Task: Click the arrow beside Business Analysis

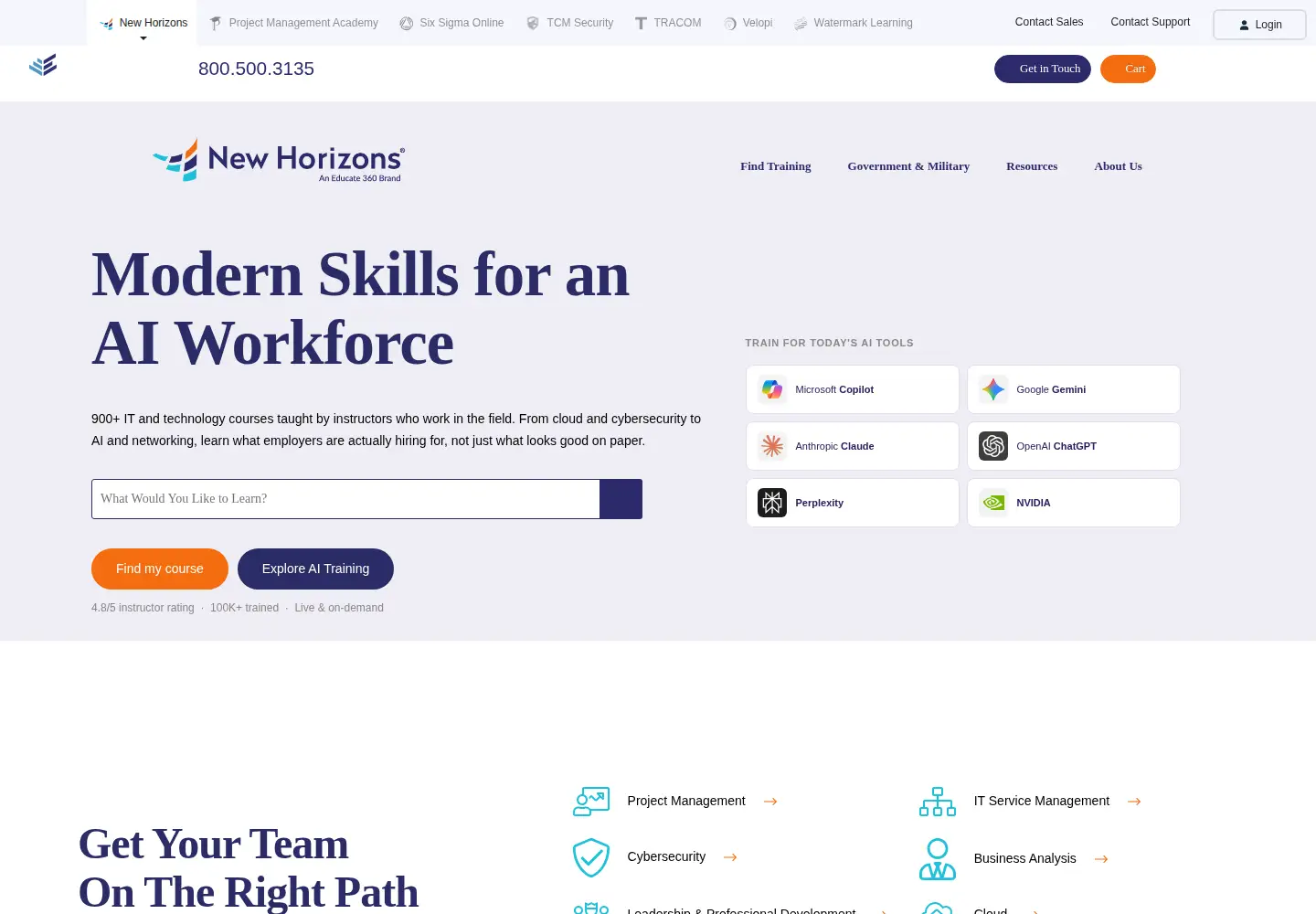Action: click(x=1101, y=859)
